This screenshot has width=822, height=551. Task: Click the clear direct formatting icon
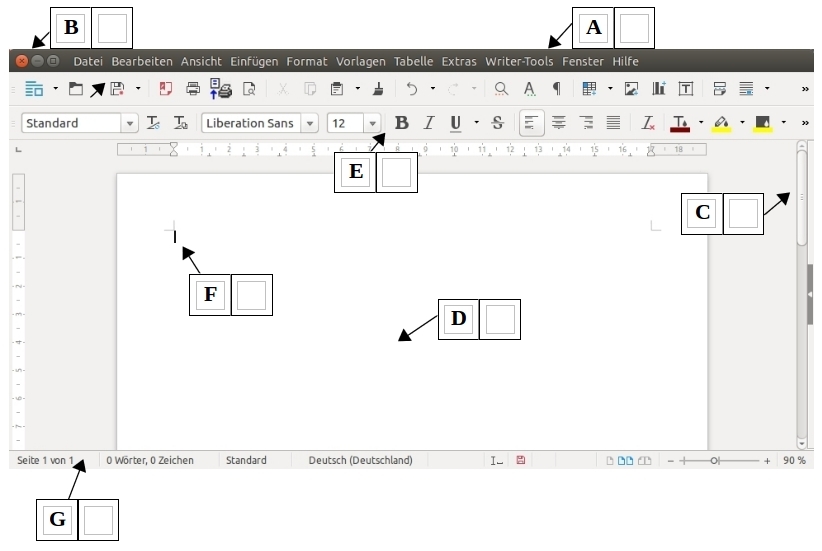tap(648, 123)
